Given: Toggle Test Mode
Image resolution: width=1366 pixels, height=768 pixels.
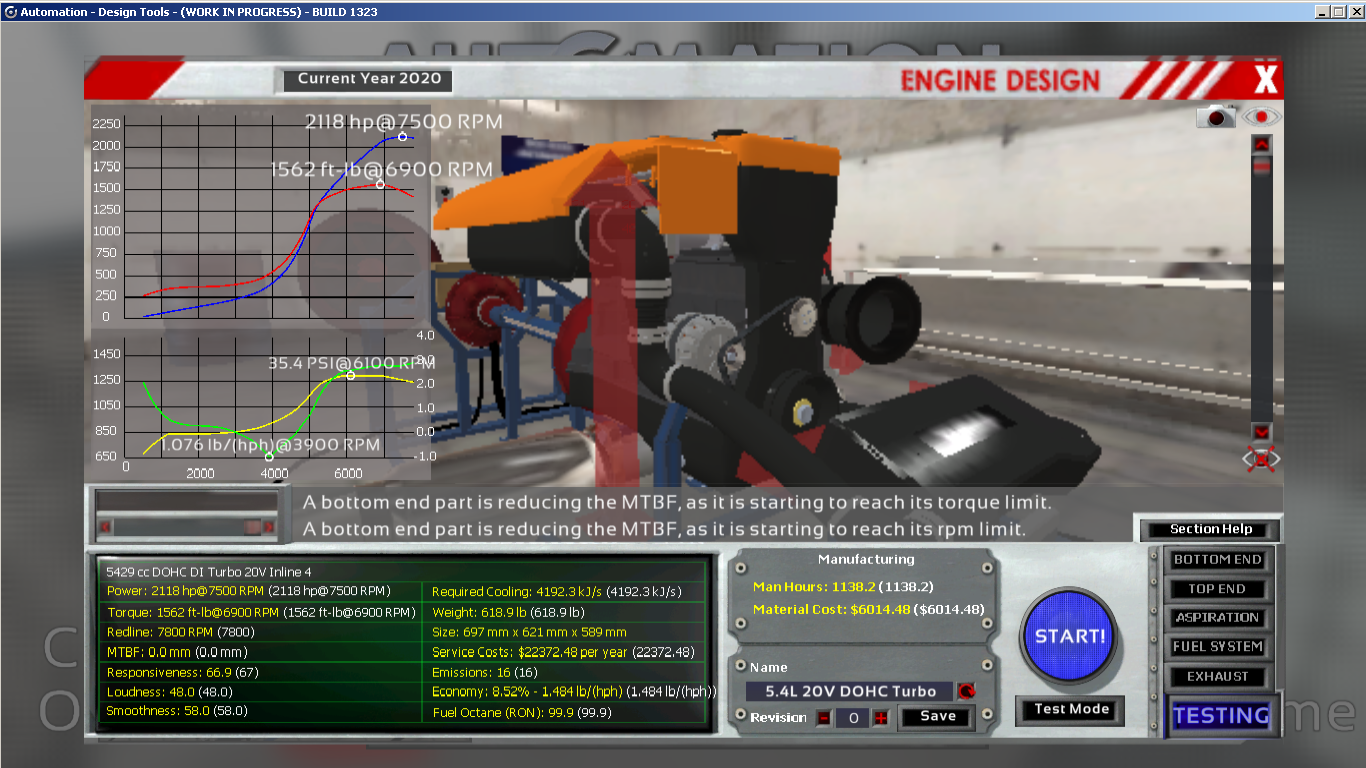Looking at the screenshot, I should click(1072, 709).
